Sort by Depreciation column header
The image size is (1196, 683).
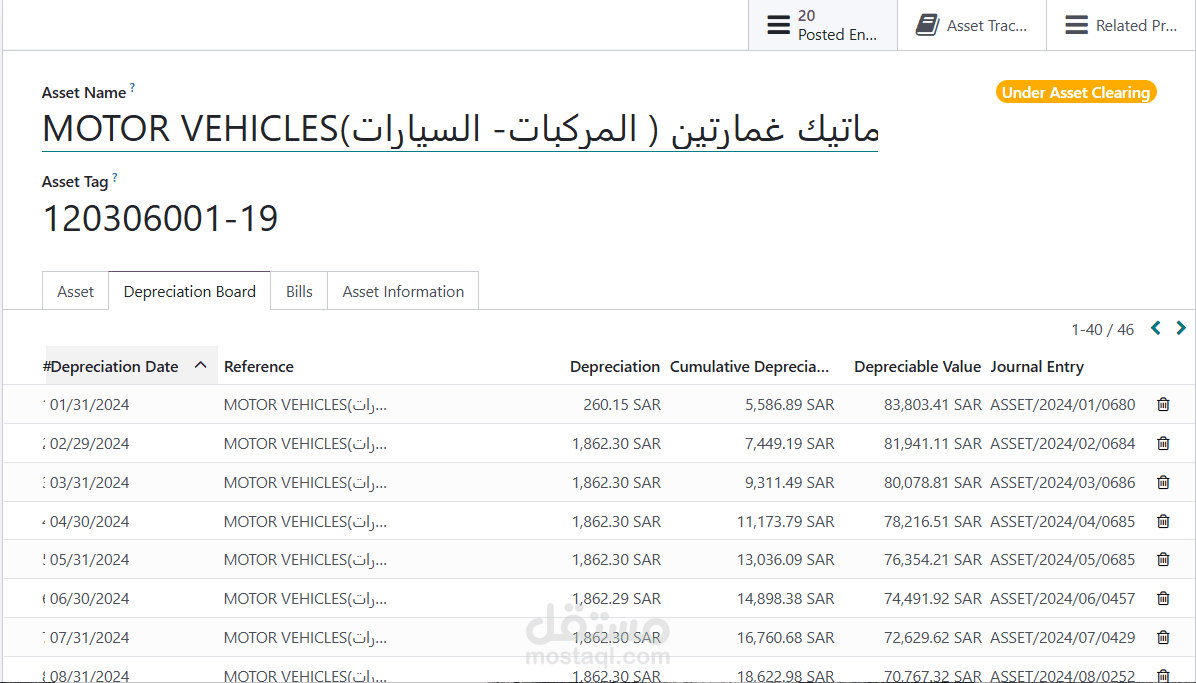(615, 366)
